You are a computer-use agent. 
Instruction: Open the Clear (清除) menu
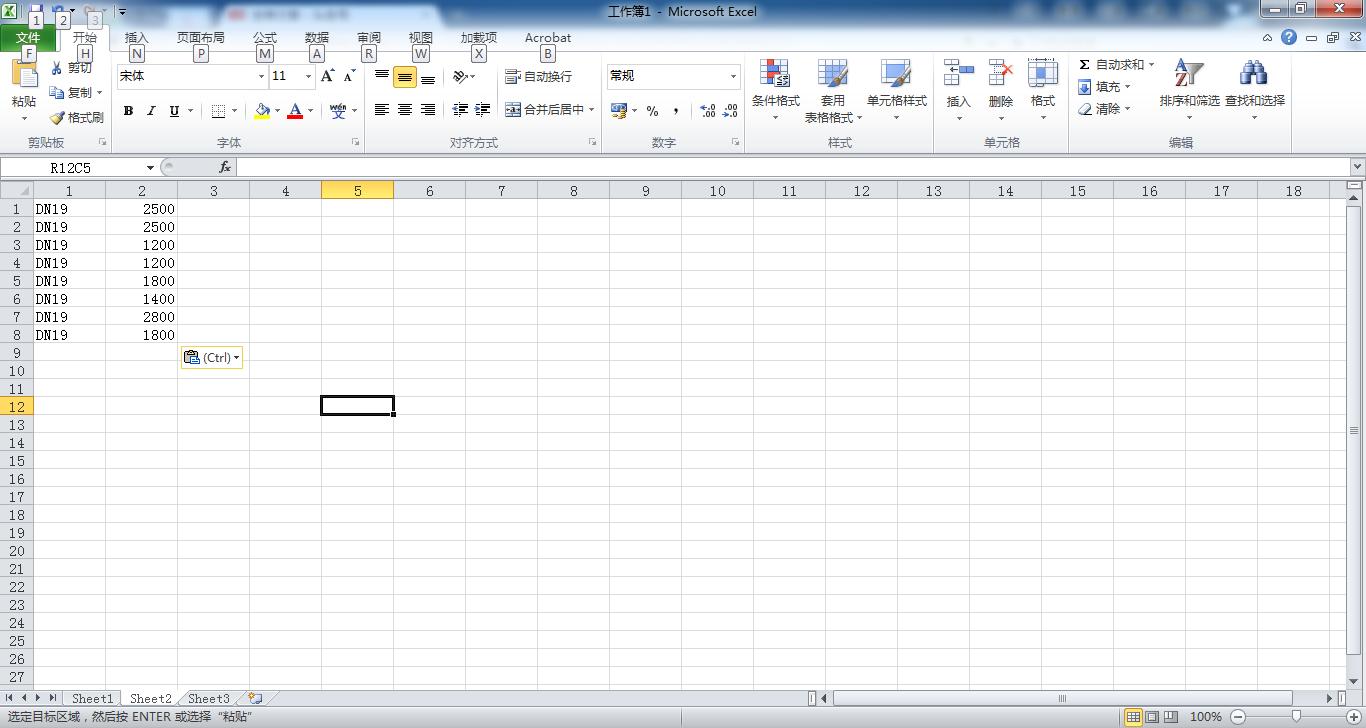tap(1104, 109)
